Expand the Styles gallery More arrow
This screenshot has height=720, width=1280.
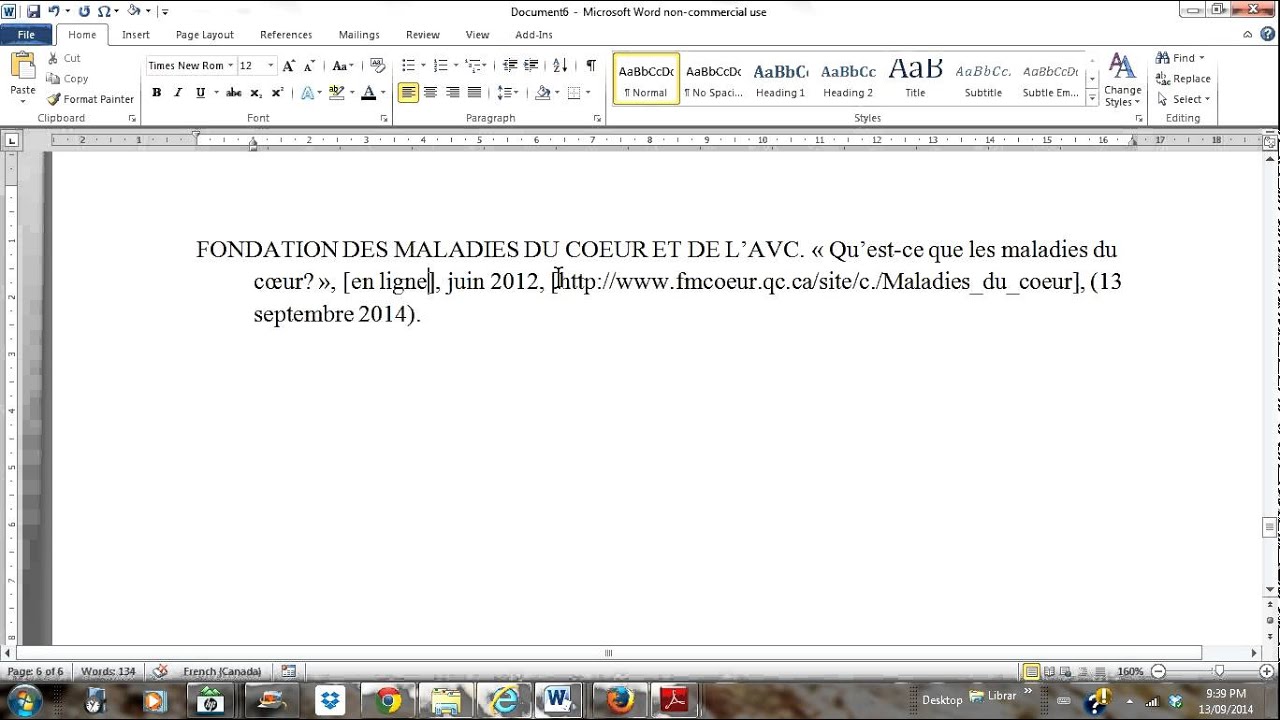[x=1093, y=98]
